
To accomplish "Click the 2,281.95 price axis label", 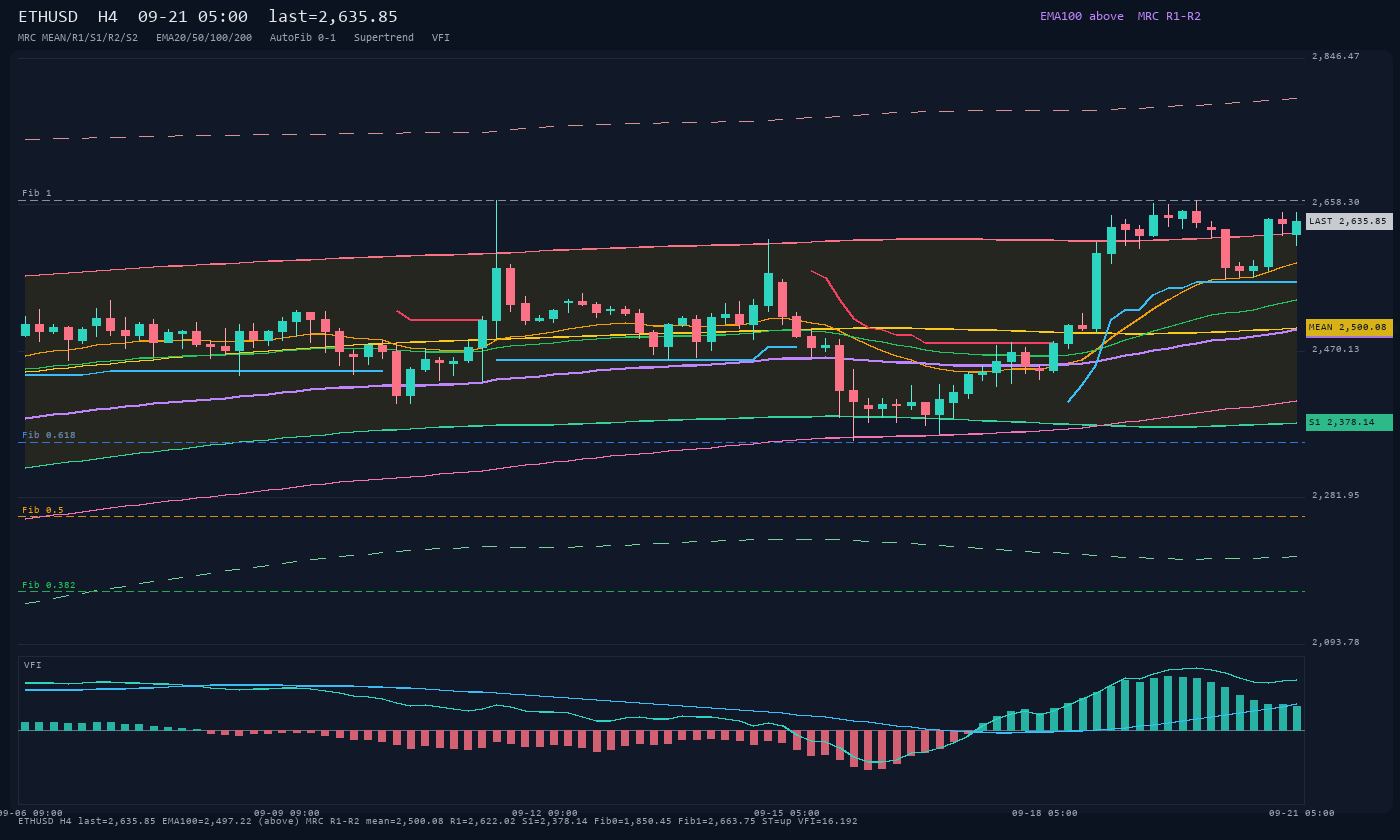I will tap(1336, 495).
